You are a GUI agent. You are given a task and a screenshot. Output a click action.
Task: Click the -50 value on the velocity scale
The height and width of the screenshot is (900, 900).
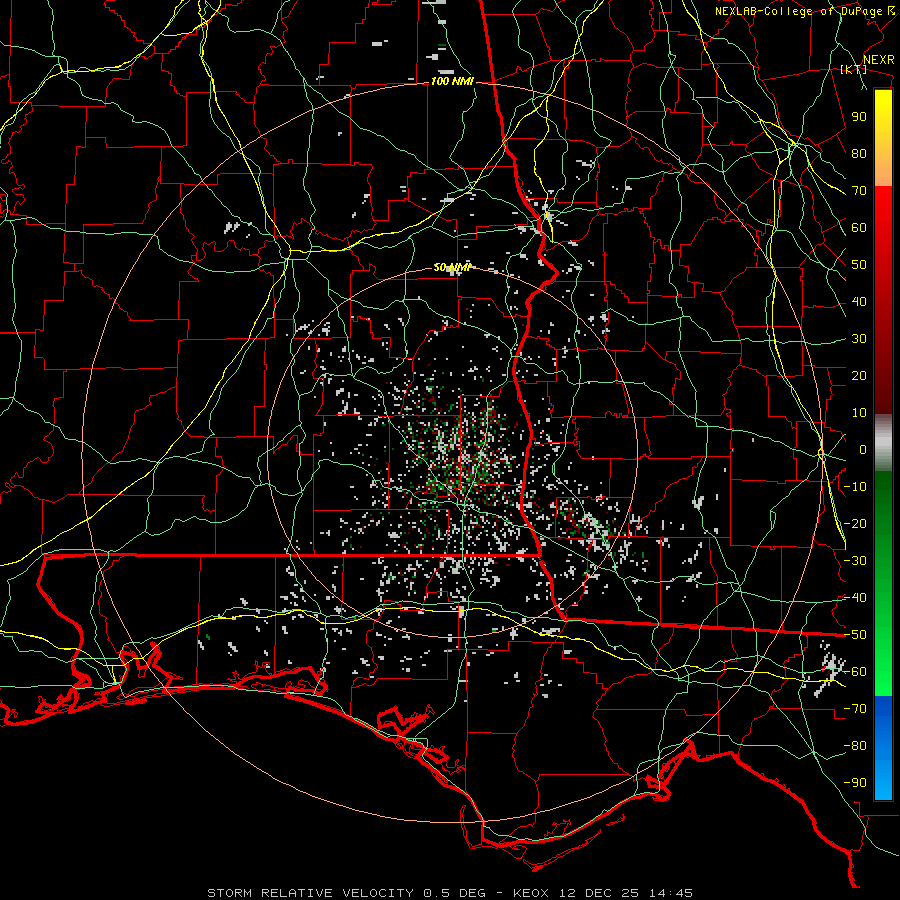tap(855, 635)
